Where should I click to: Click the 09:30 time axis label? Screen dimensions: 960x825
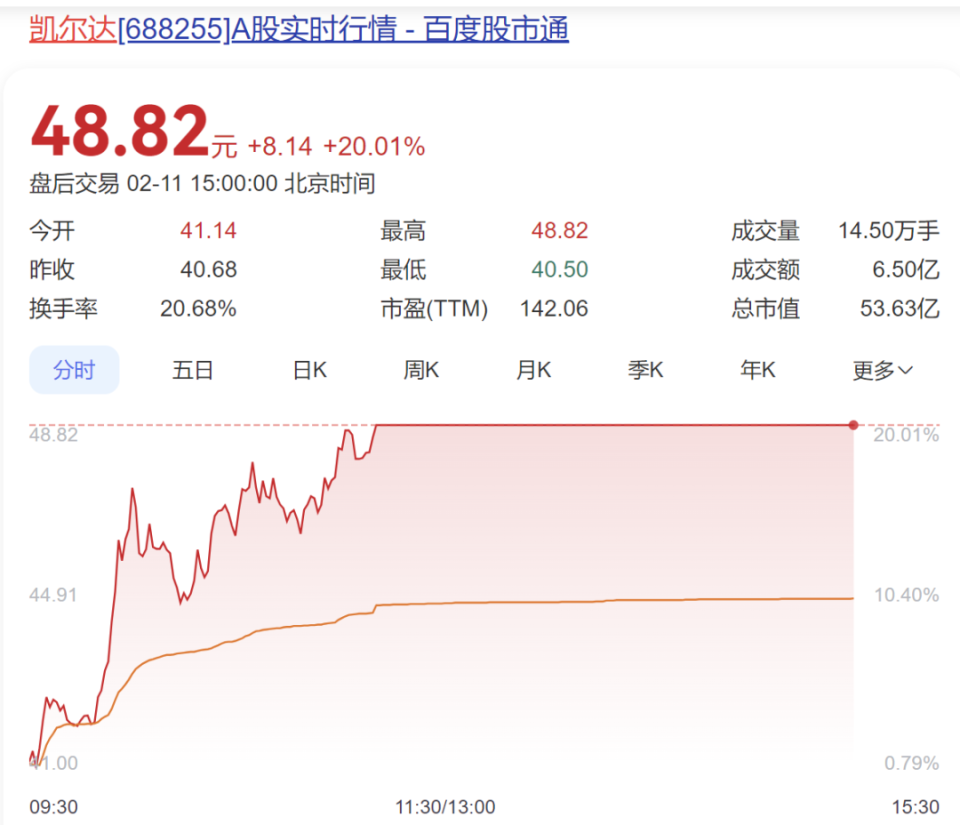pos(54,807)
